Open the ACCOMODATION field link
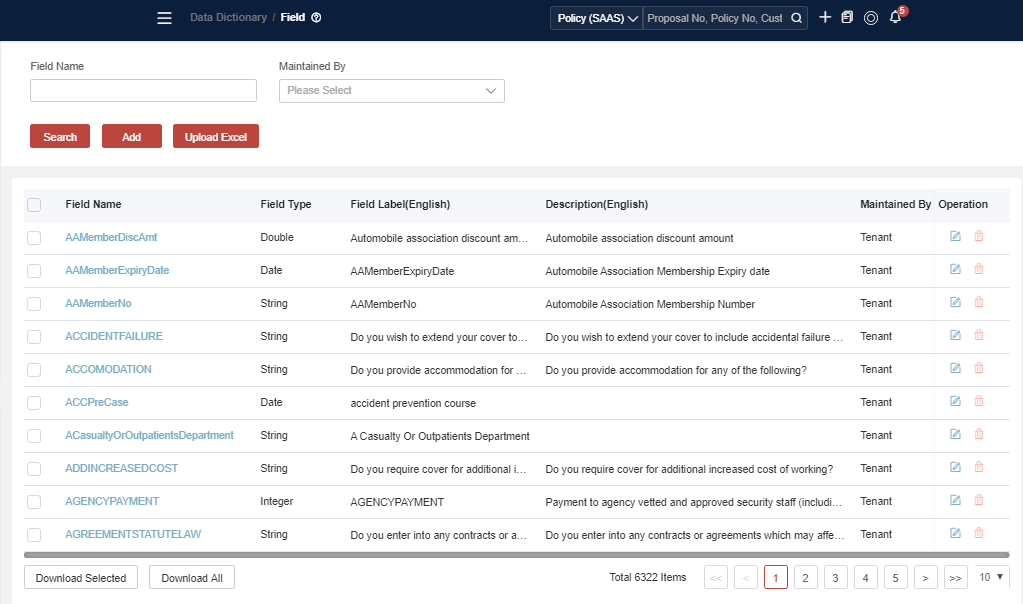The width and height of the screenshot is (1023, 604). pyautogui.click(x=108, y=370)
